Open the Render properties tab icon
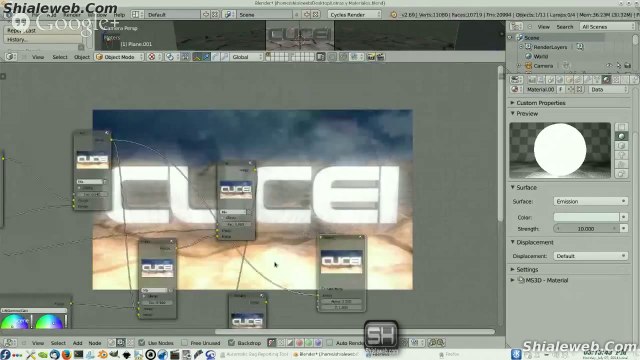640x360 pixels. [x=532, y=80]
